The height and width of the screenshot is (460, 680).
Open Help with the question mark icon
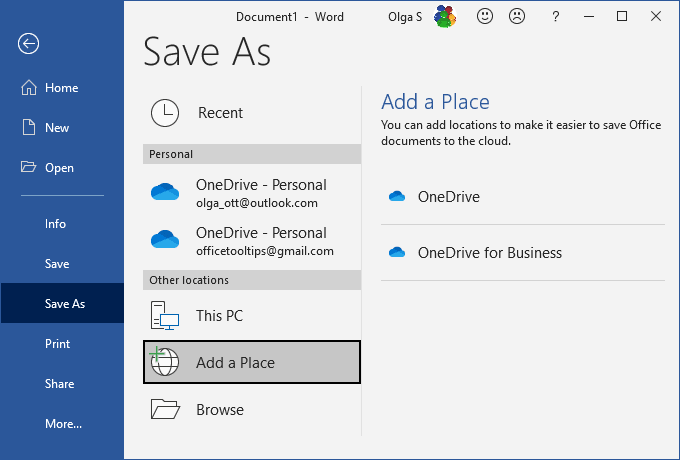click(x=556, y=17)
